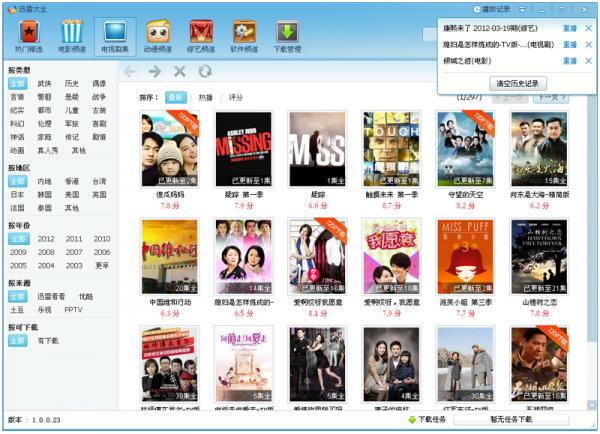Click the 傻瓜妈妈 title text

click(x=170, y=195)
